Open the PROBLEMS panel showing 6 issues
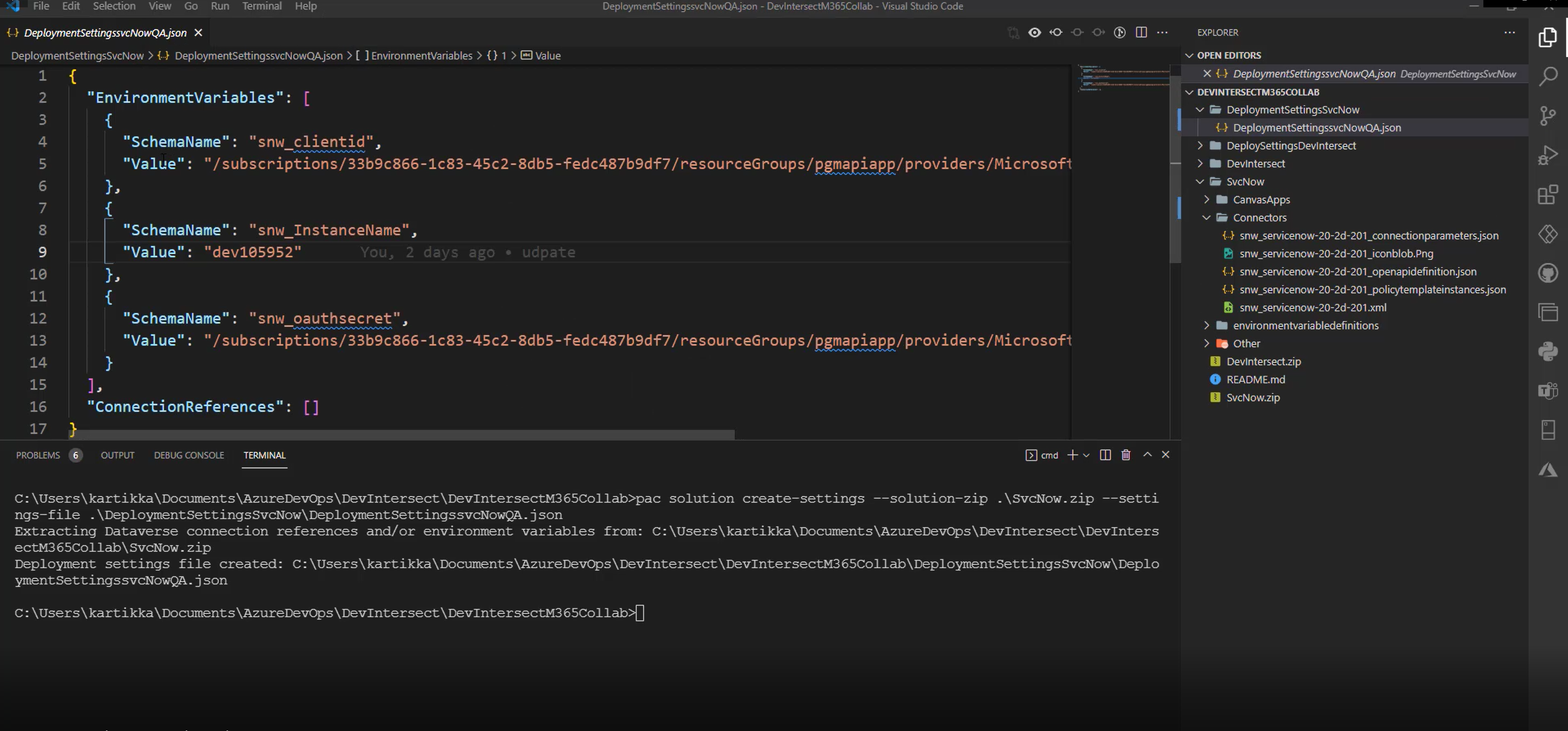 click(x=38, y=455)
